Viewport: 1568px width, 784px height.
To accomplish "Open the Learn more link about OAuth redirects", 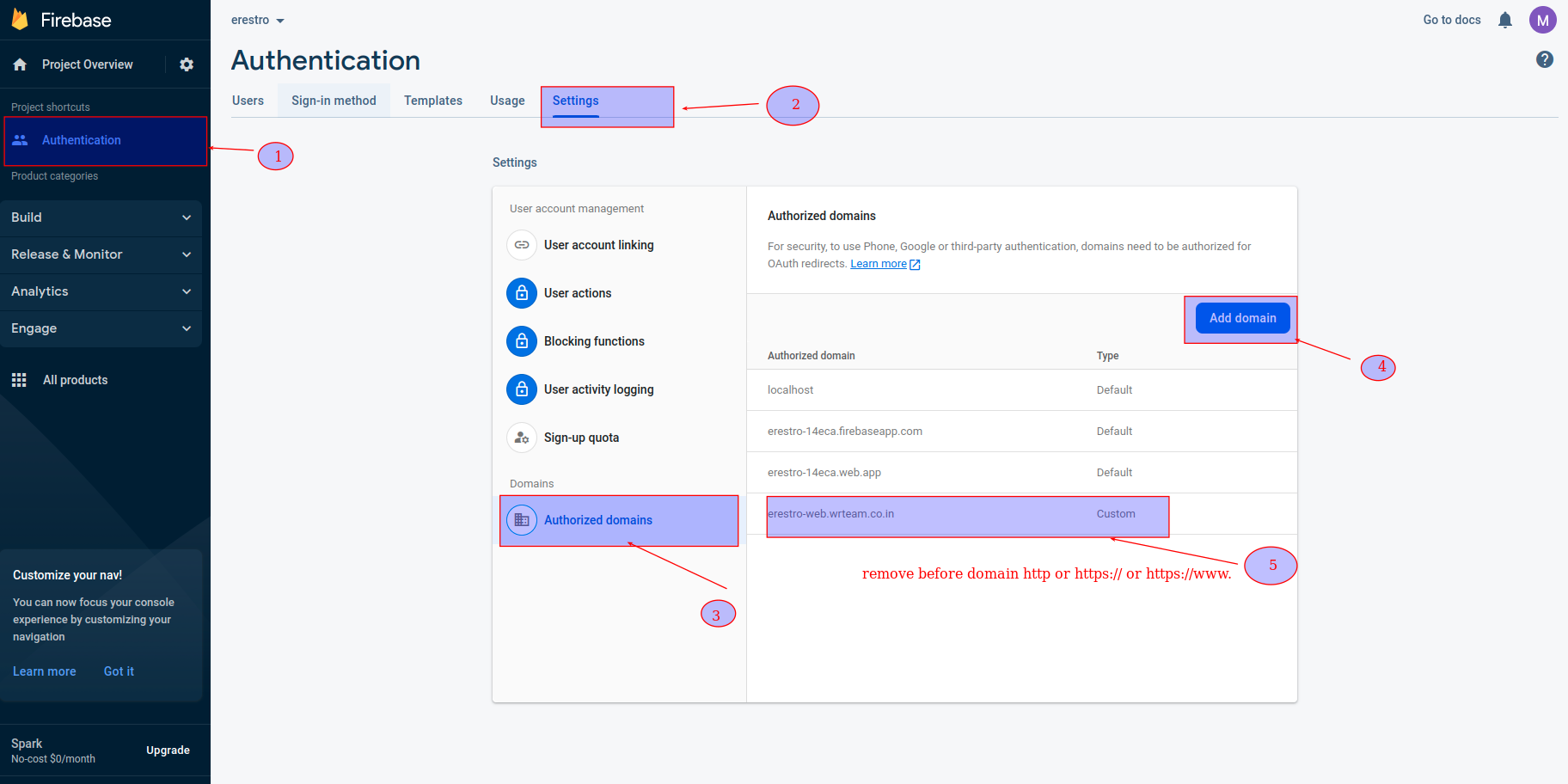I will coord(878,263).
